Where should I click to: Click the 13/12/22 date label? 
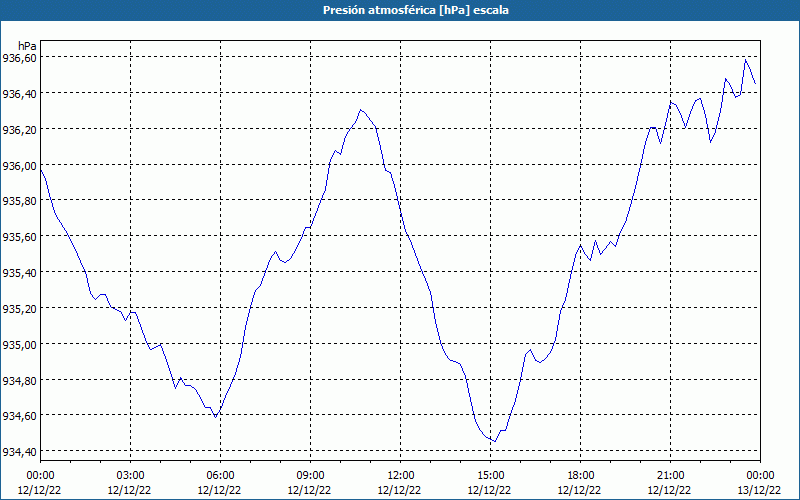coord(760,490)
